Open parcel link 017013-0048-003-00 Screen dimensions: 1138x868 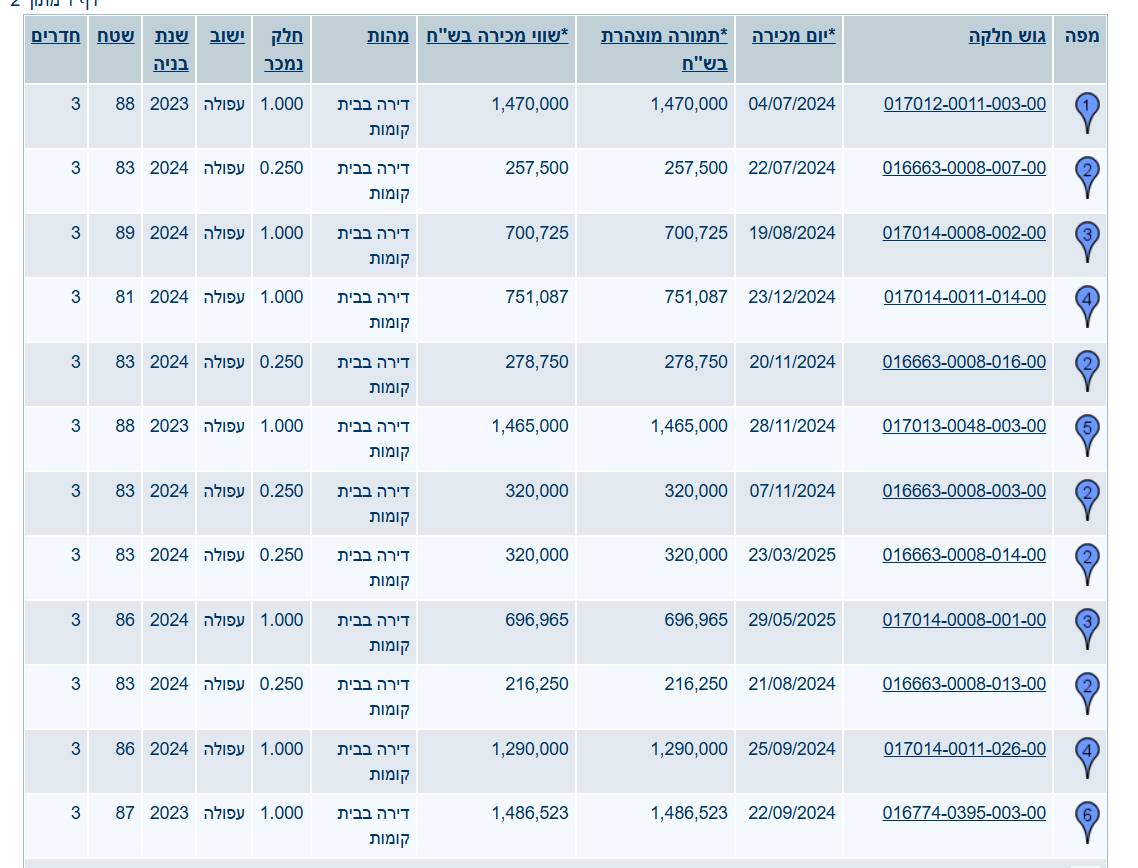[x=965, y=426]
